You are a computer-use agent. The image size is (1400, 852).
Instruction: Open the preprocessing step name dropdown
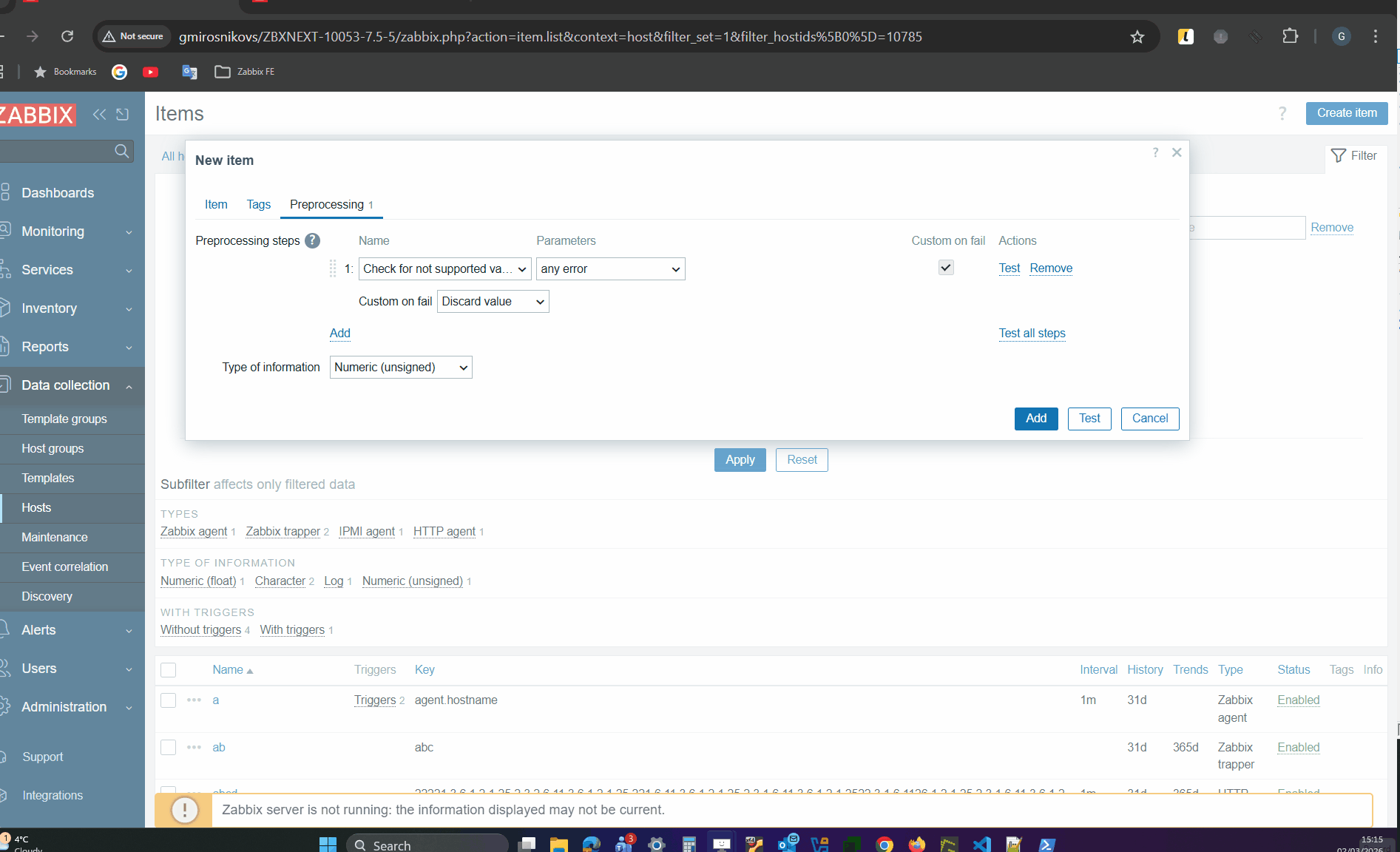[x=444, y=269]
